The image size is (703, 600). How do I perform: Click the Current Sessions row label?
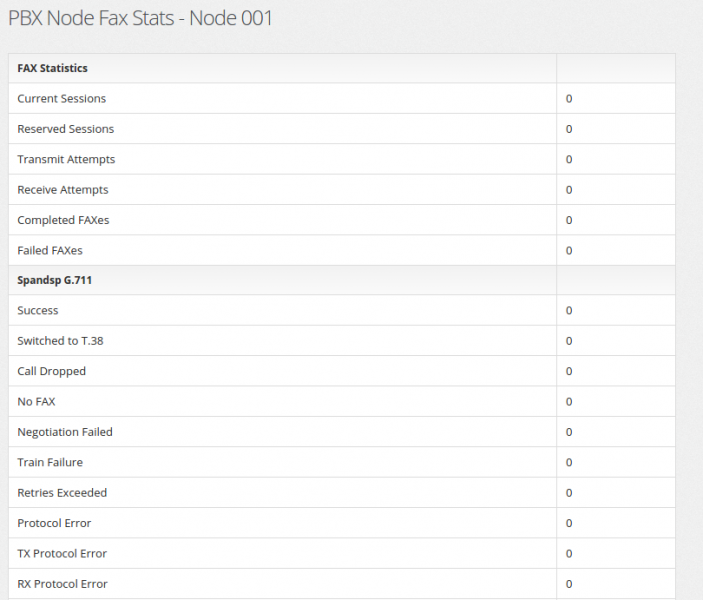61,99
